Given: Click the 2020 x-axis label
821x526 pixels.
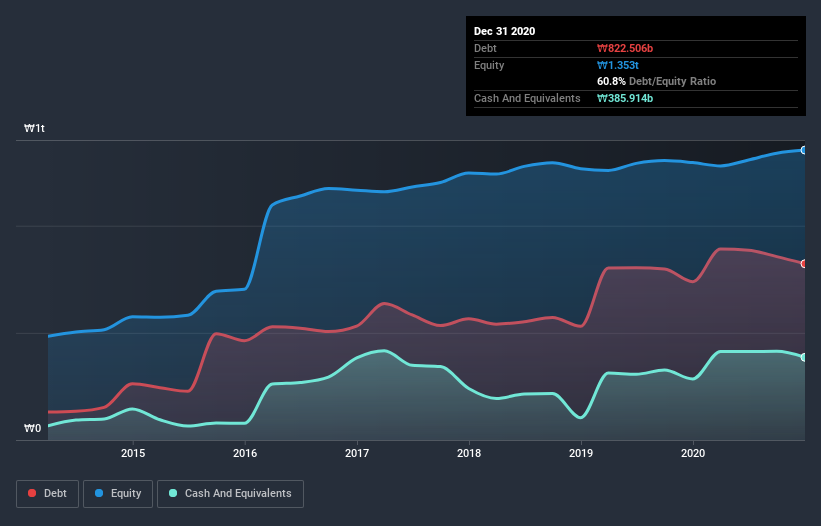Looking at the screenshot, I should pos(693,453).
